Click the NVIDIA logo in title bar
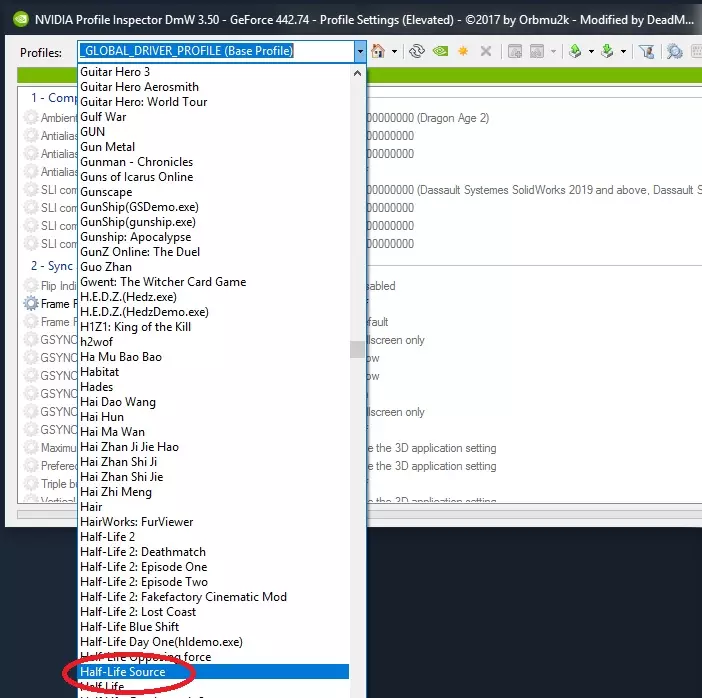This screenshot has height=698, width=702. pos(21,20)
